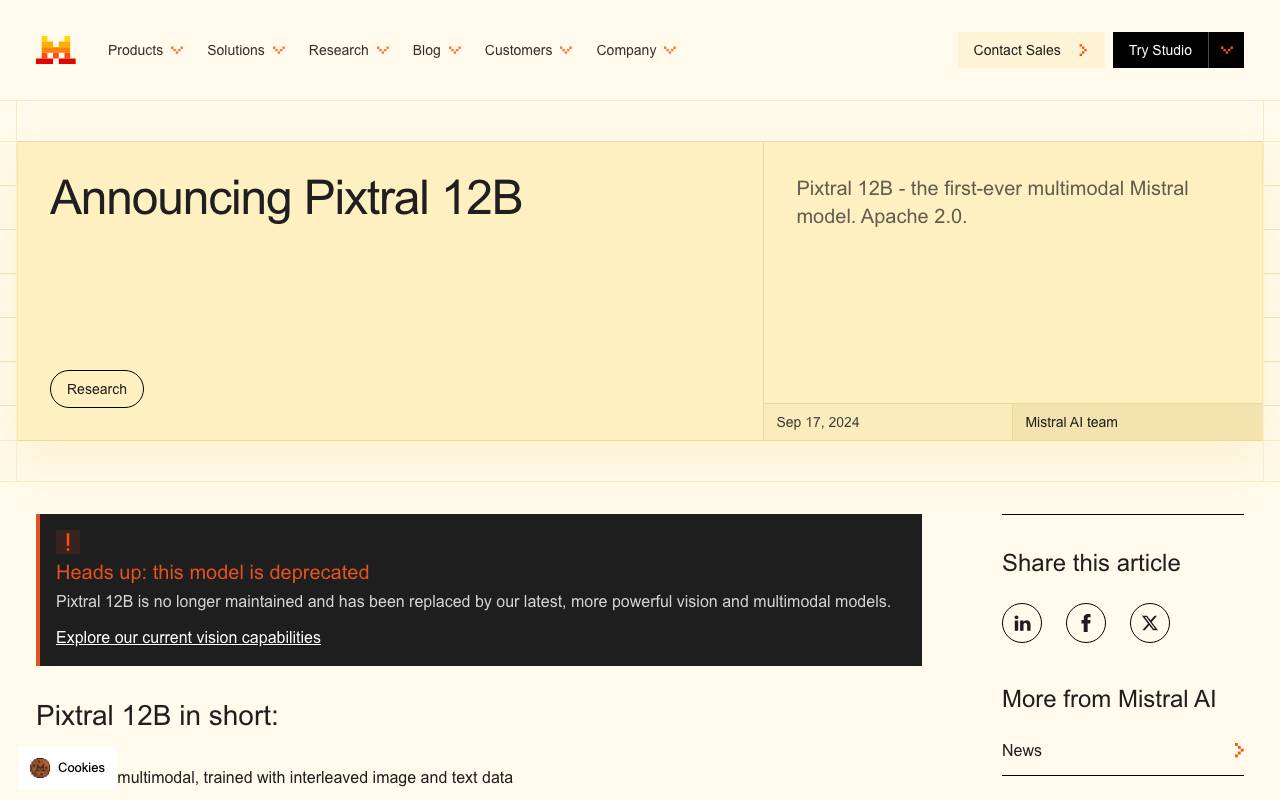Image resolution: width=1280 pixels, height=800 pixels.
Task: Open the Blog menu
Action: [x=437, y=50]
